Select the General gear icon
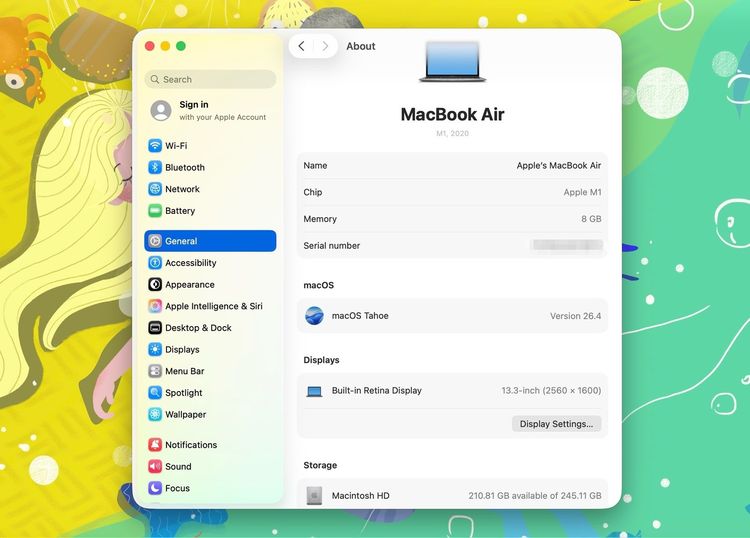This screenshot has height=538, width=750. pyautogui.click(x=155, y=241)
